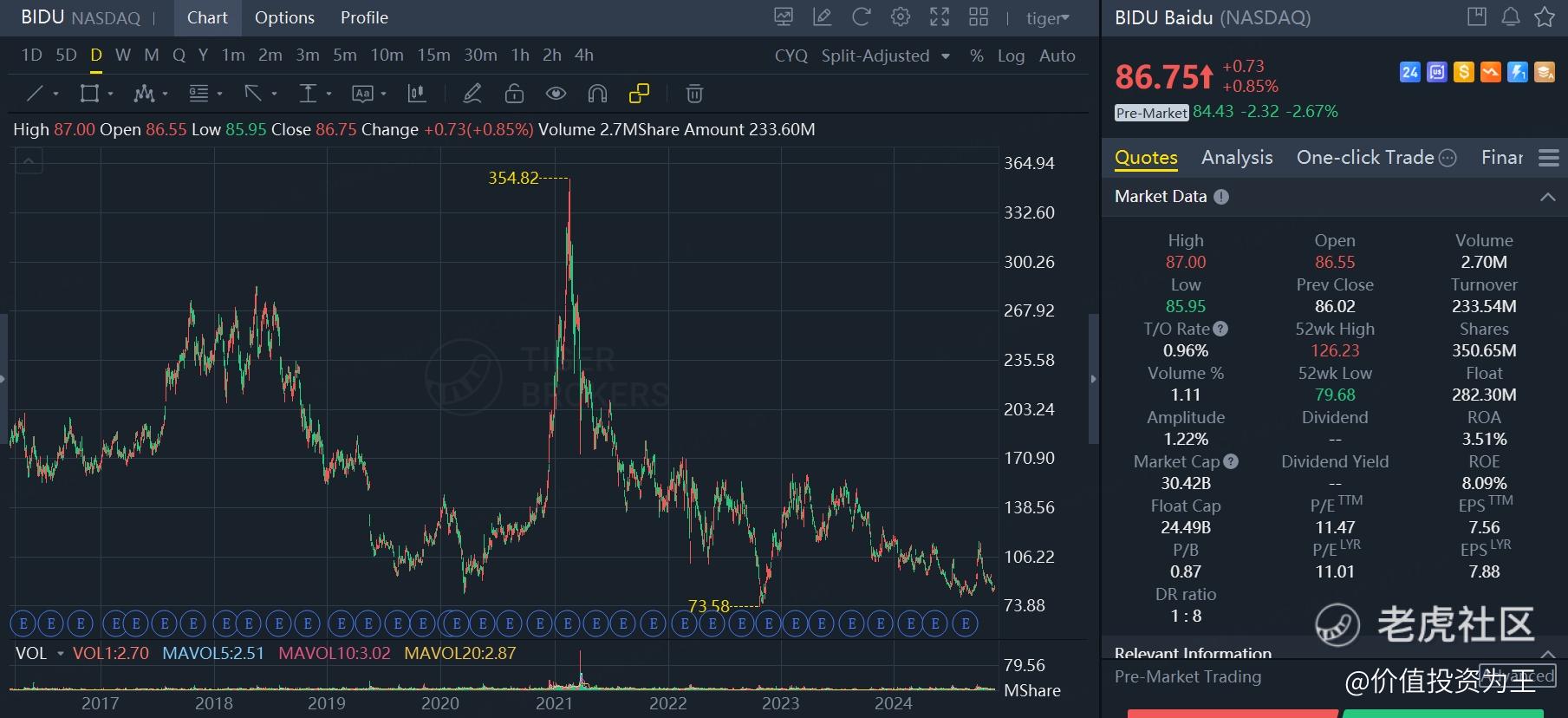
Task: Click the edit note pencil icon in top toolbar
Action: click(x=822, y=17)
